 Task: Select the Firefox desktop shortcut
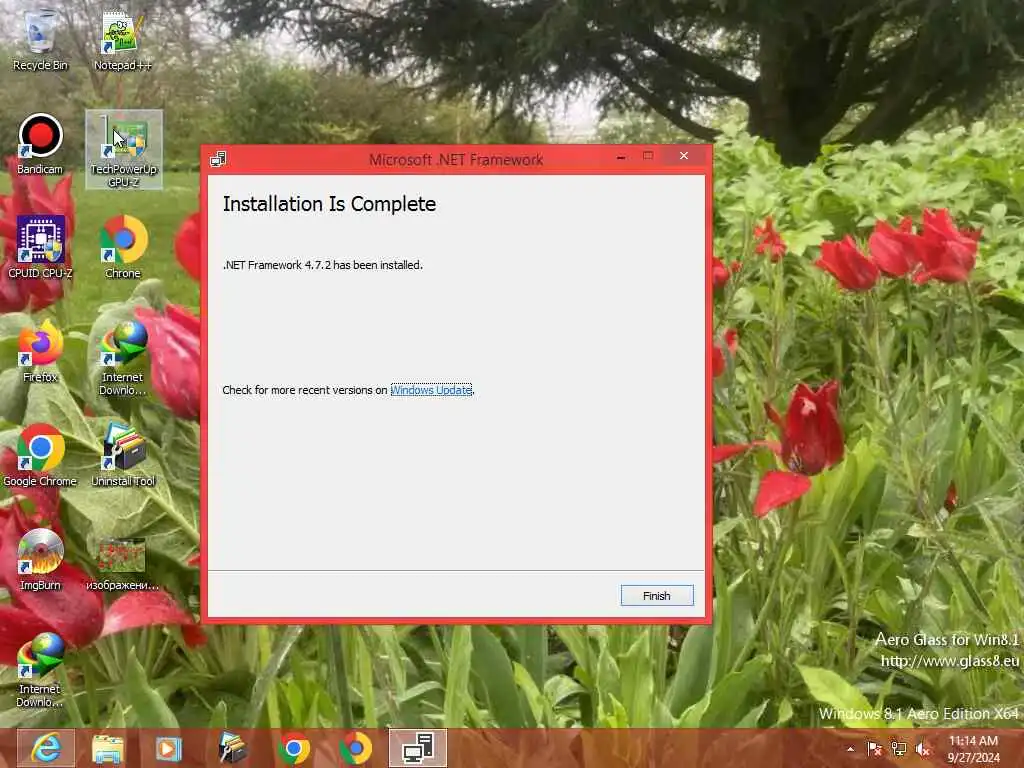click(40, 351)
